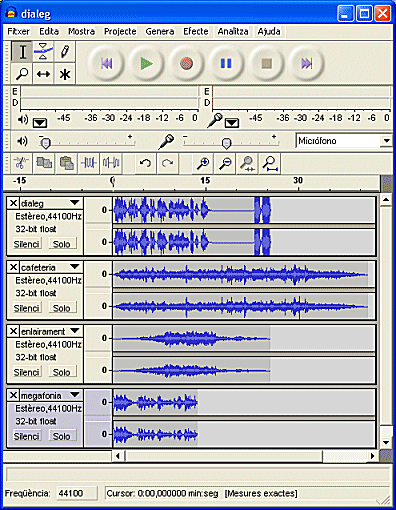Skip to end of project
The height and width of the screenshot is (510, 396).
pos(306,63)
